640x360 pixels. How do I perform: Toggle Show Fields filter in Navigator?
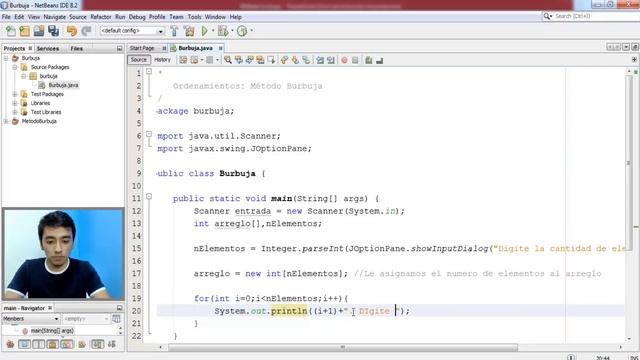click(x=24, y=344)
